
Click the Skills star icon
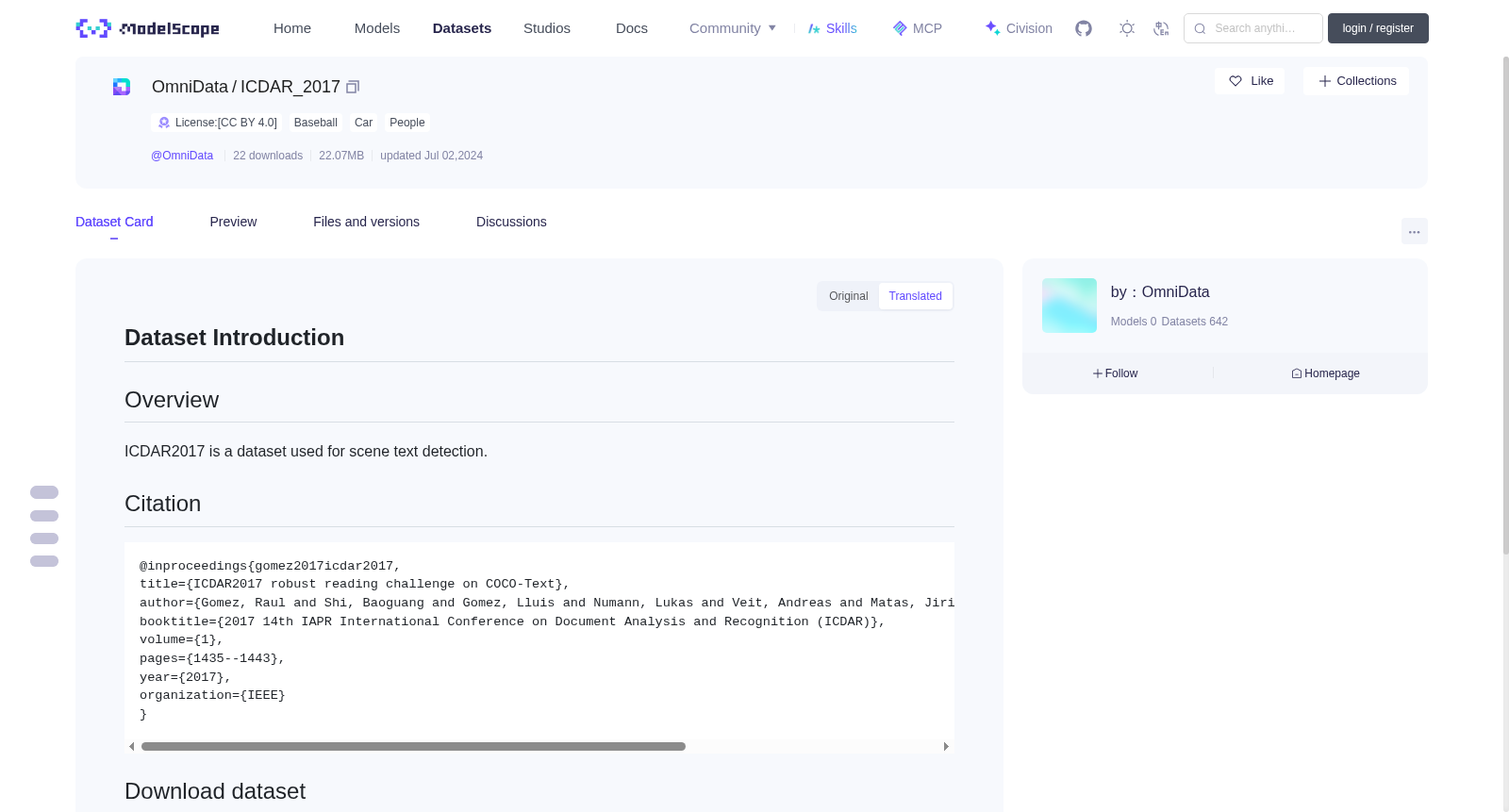[x=814, y=28]
